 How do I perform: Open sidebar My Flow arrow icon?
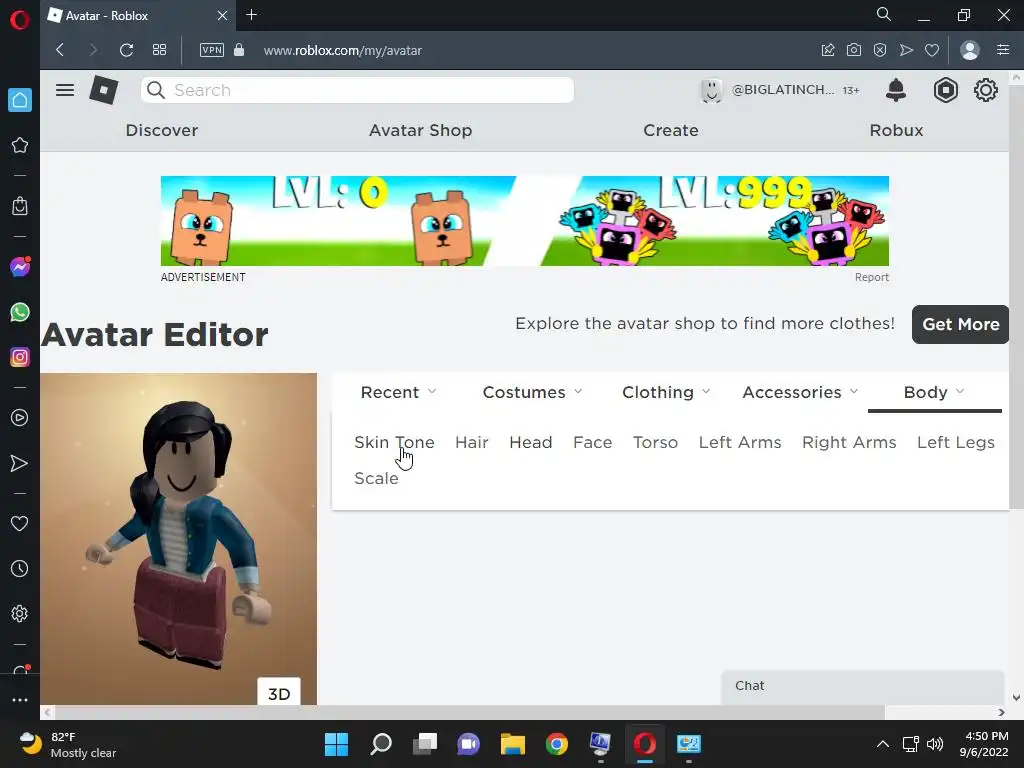(x=20, y=464)
